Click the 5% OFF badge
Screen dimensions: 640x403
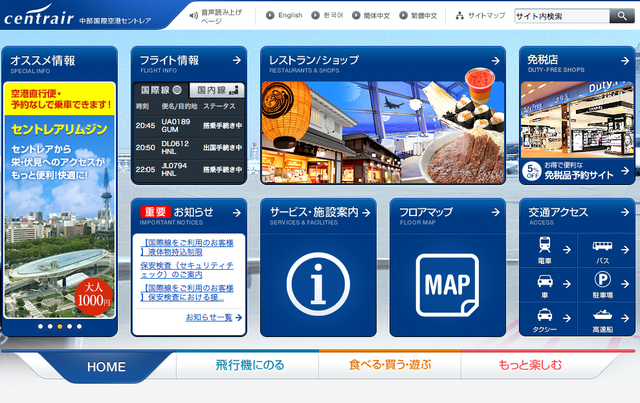(532, 171)
